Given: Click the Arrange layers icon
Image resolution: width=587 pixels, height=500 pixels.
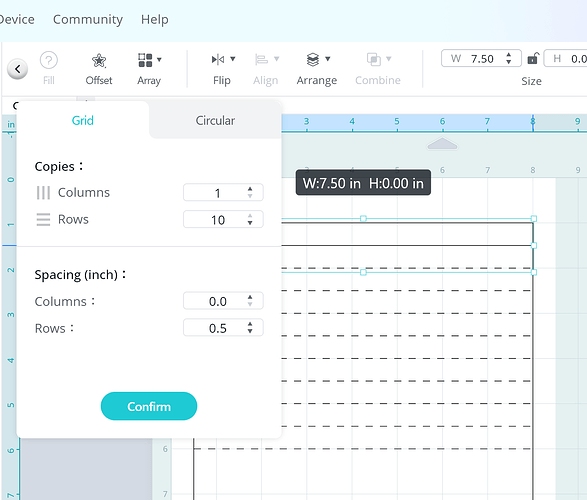Looking at the screenshot, I should [x=313, y=59].
